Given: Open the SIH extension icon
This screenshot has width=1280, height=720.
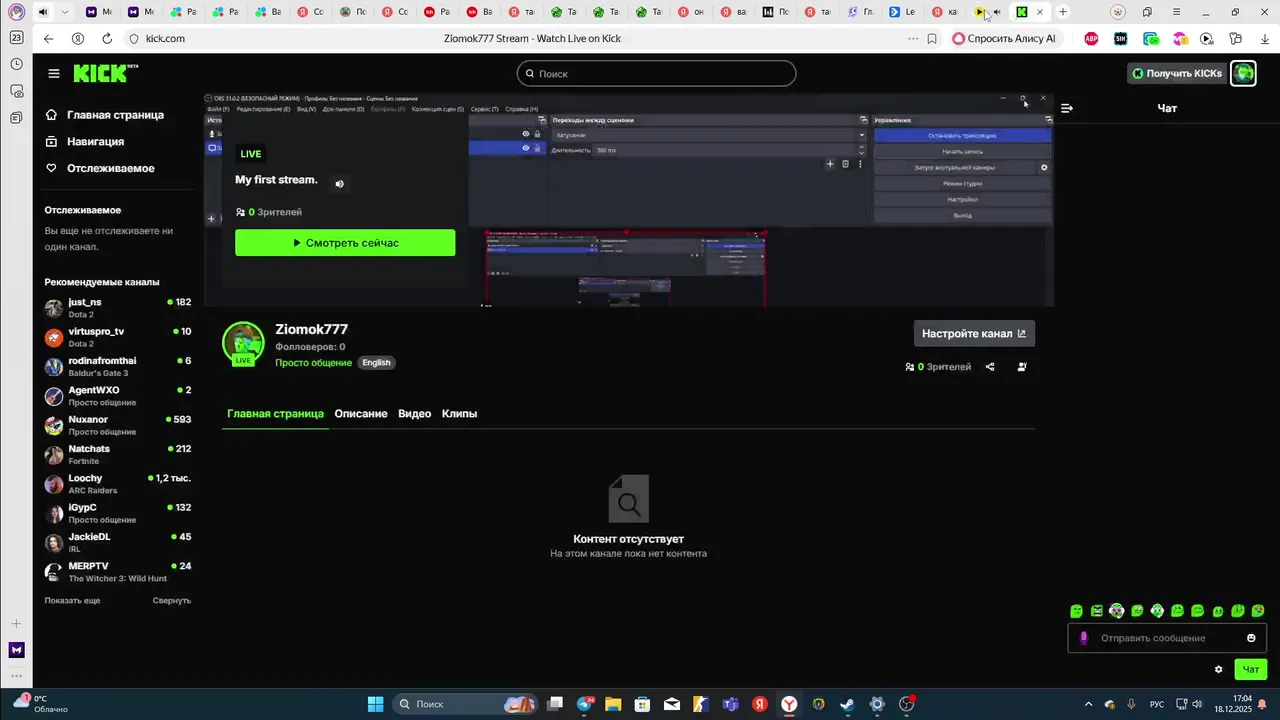Looking at the screenshot, I should pos(1121,39).
